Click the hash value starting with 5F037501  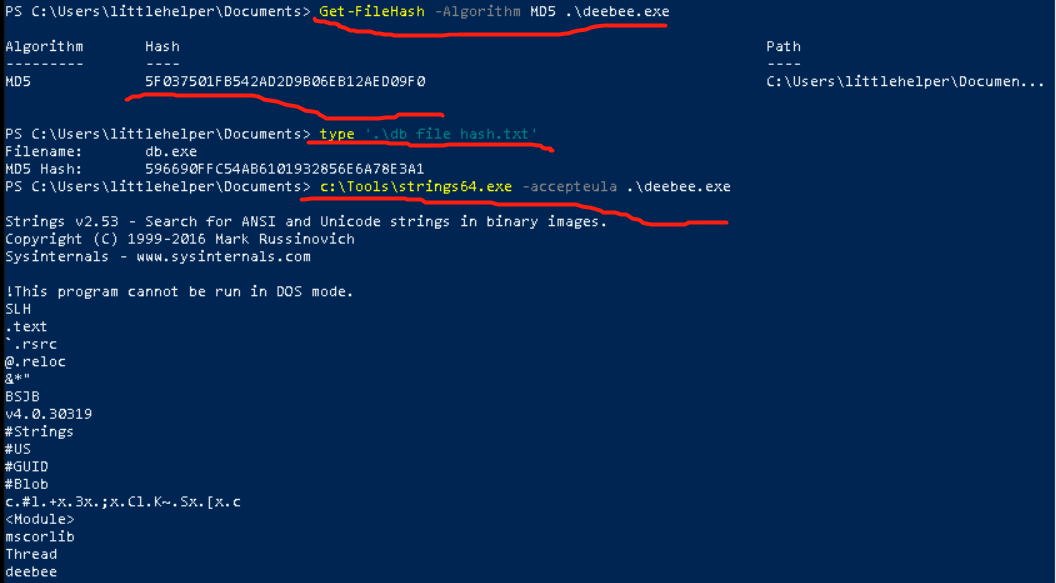tap(285, 81)
